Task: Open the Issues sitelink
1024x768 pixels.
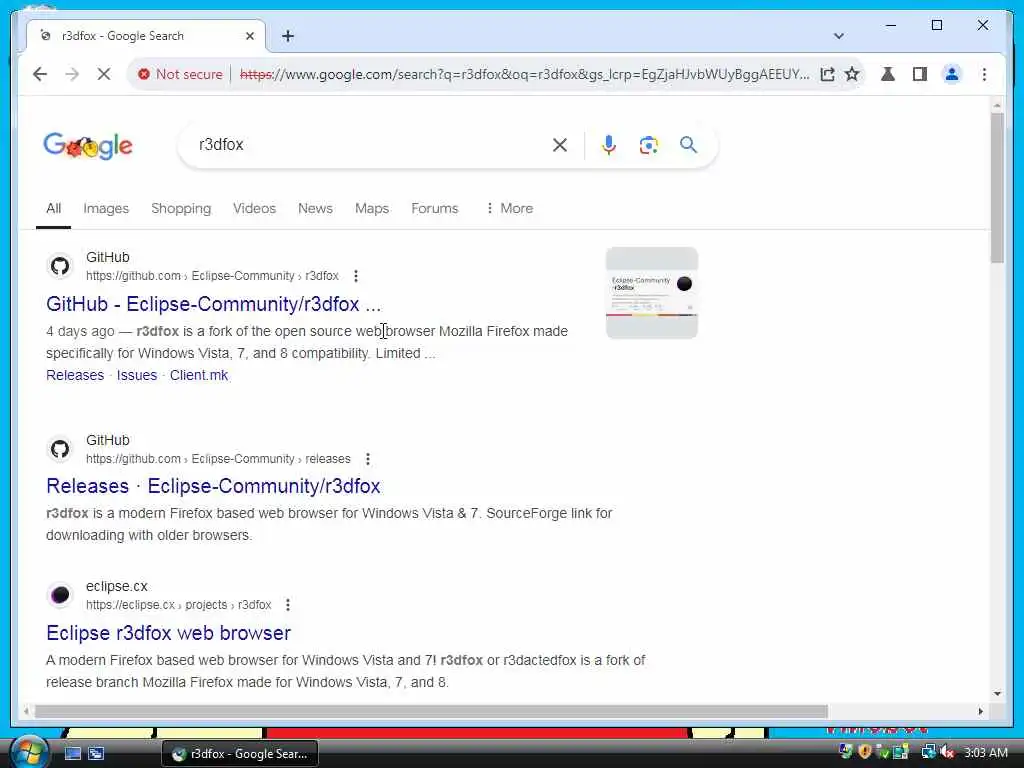Action: coord(136,376)
